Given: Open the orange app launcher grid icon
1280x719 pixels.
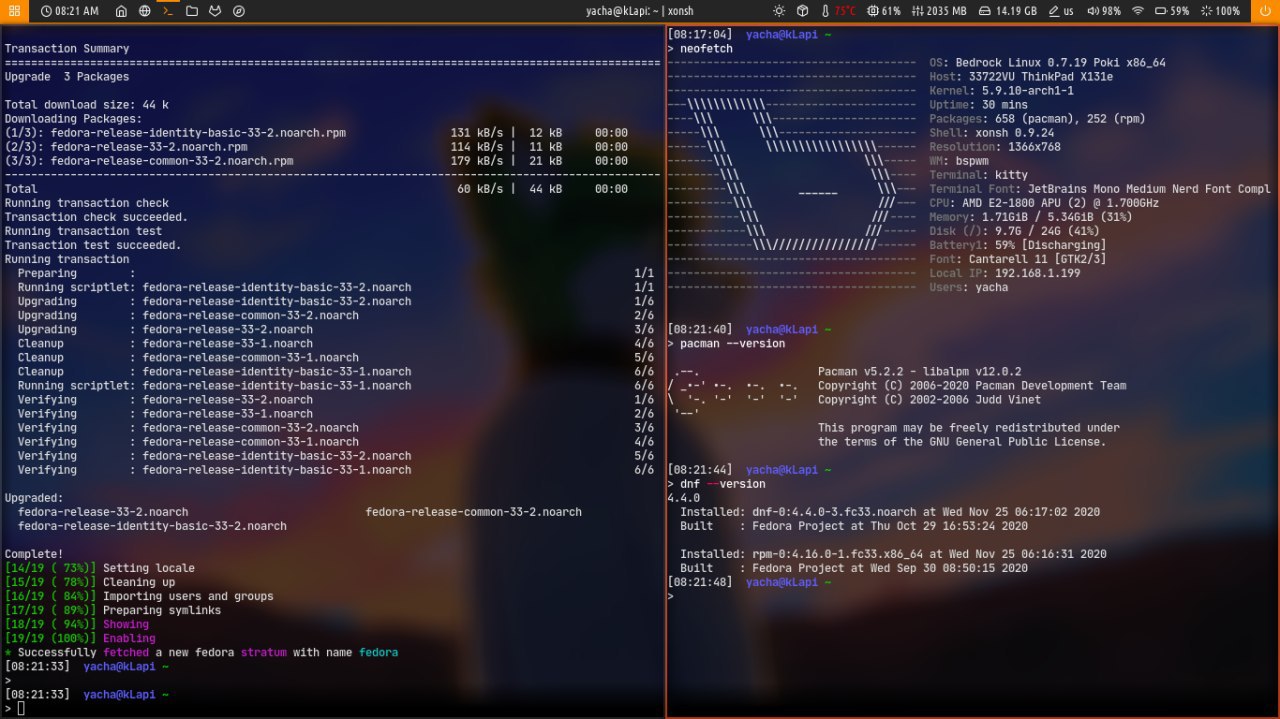Looking at the screenshot, I should click(14, 11).
